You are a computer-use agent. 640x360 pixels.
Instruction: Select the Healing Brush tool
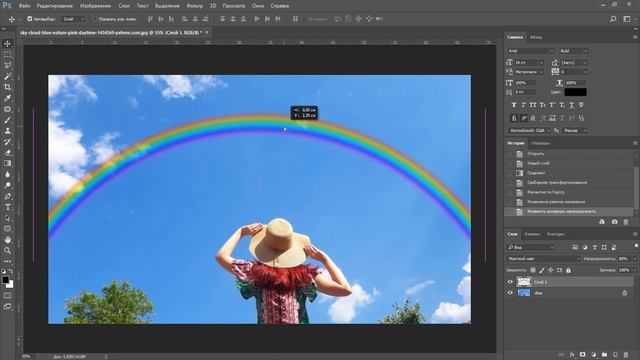[7, 109]
